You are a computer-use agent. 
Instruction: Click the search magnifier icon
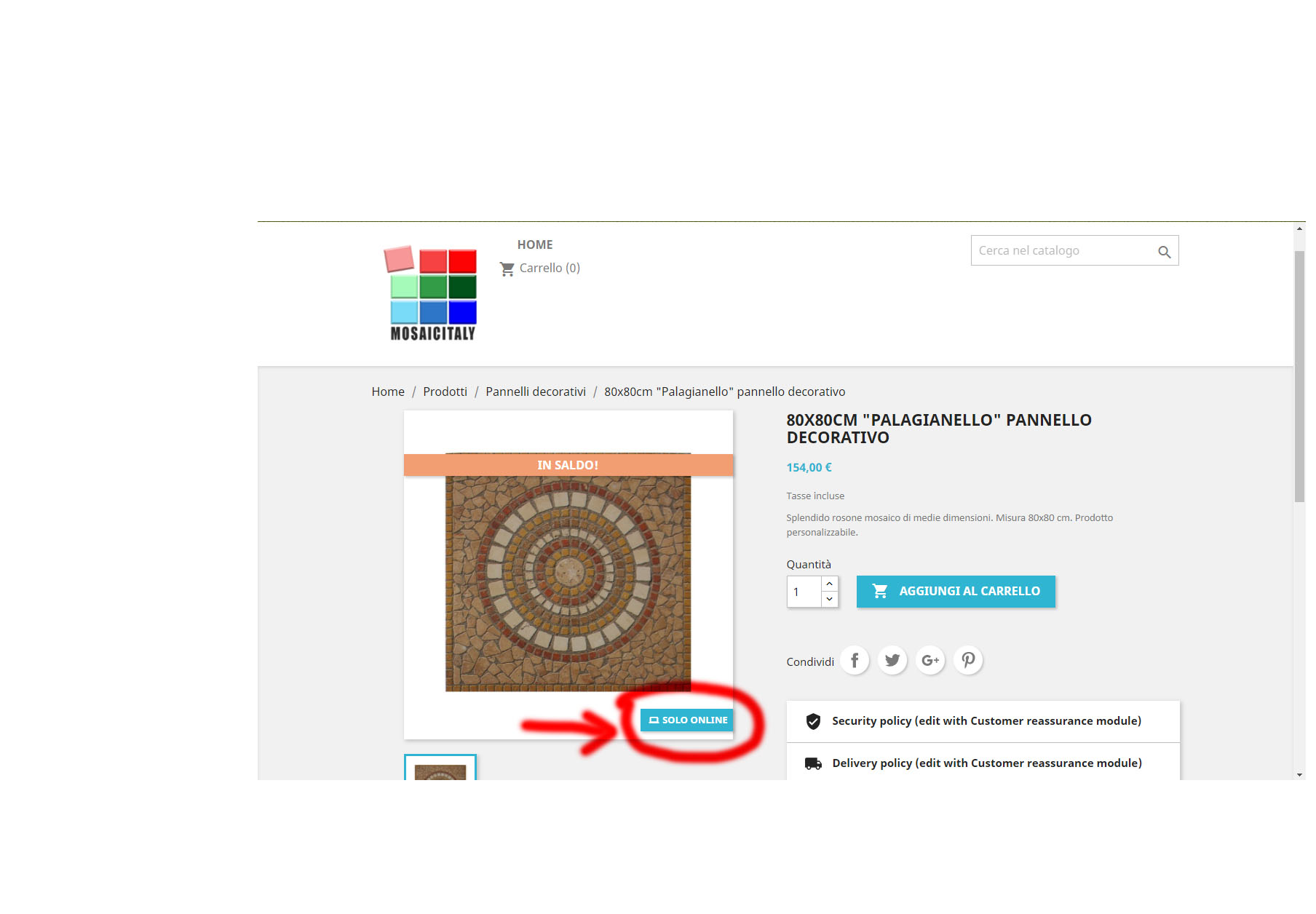pyautogui.click(x=1164, y=252)
